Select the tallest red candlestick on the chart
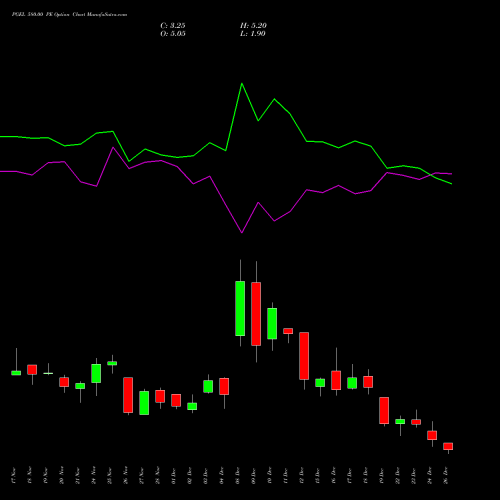 256,314
